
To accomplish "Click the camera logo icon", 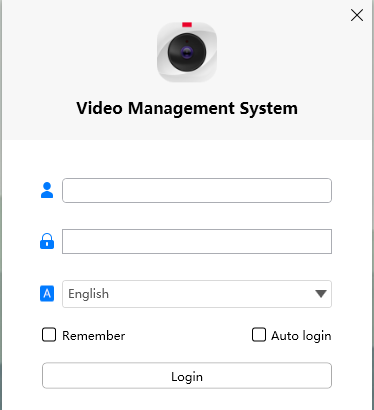I will coord(187,52).
